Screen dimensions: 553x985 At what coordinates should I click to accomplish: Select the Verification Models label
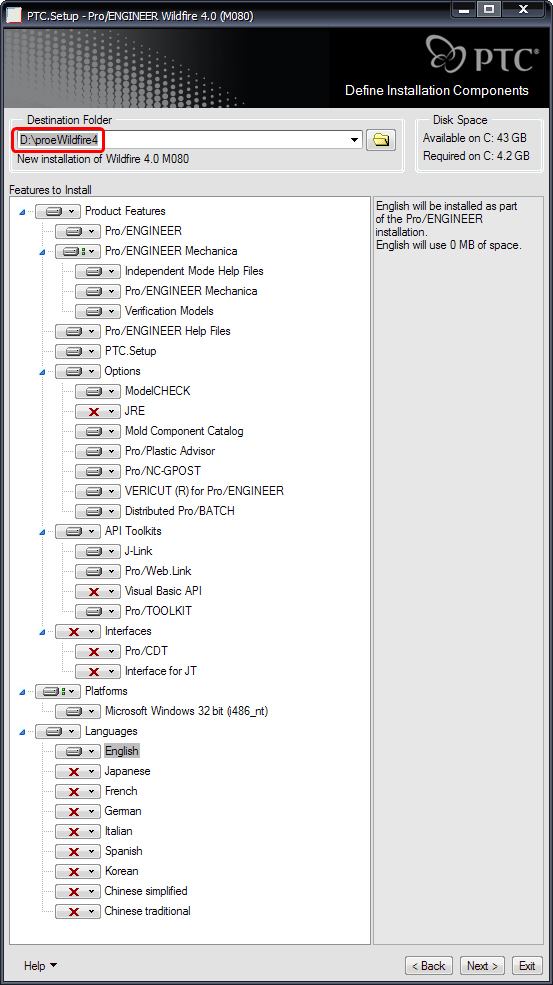(169, 311)
